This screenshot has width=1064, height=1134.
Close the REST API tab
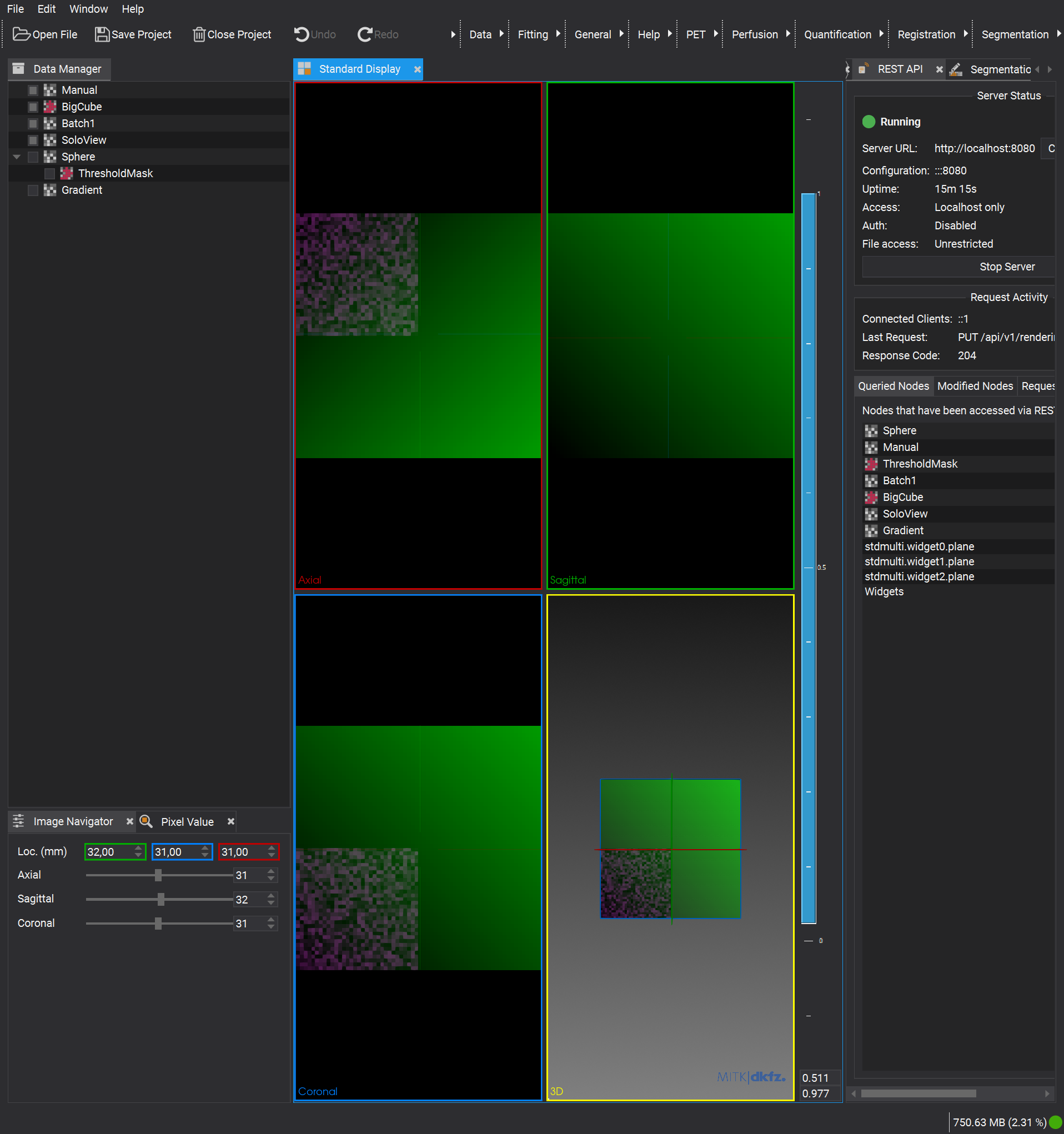939,69
